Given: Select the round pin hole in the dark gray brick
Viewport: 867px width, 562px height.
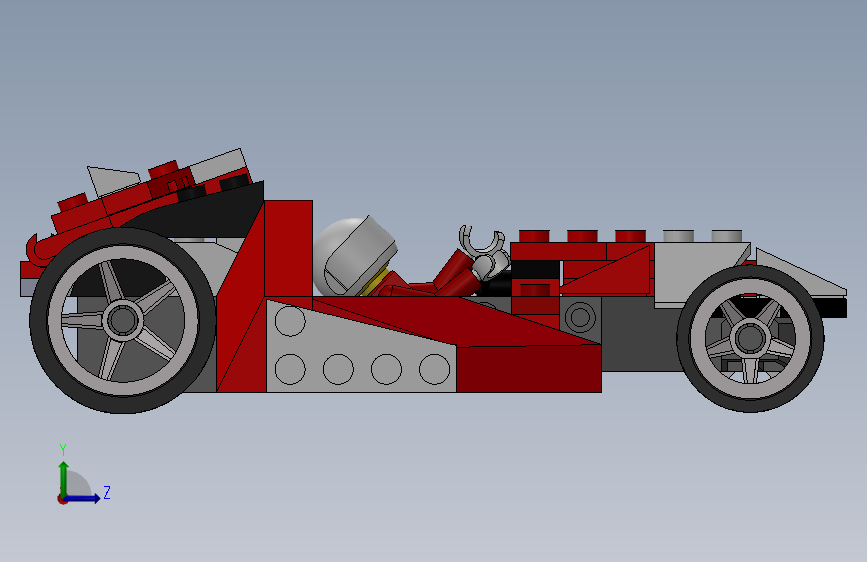Looking at the screenshot, I should [580, 317].
